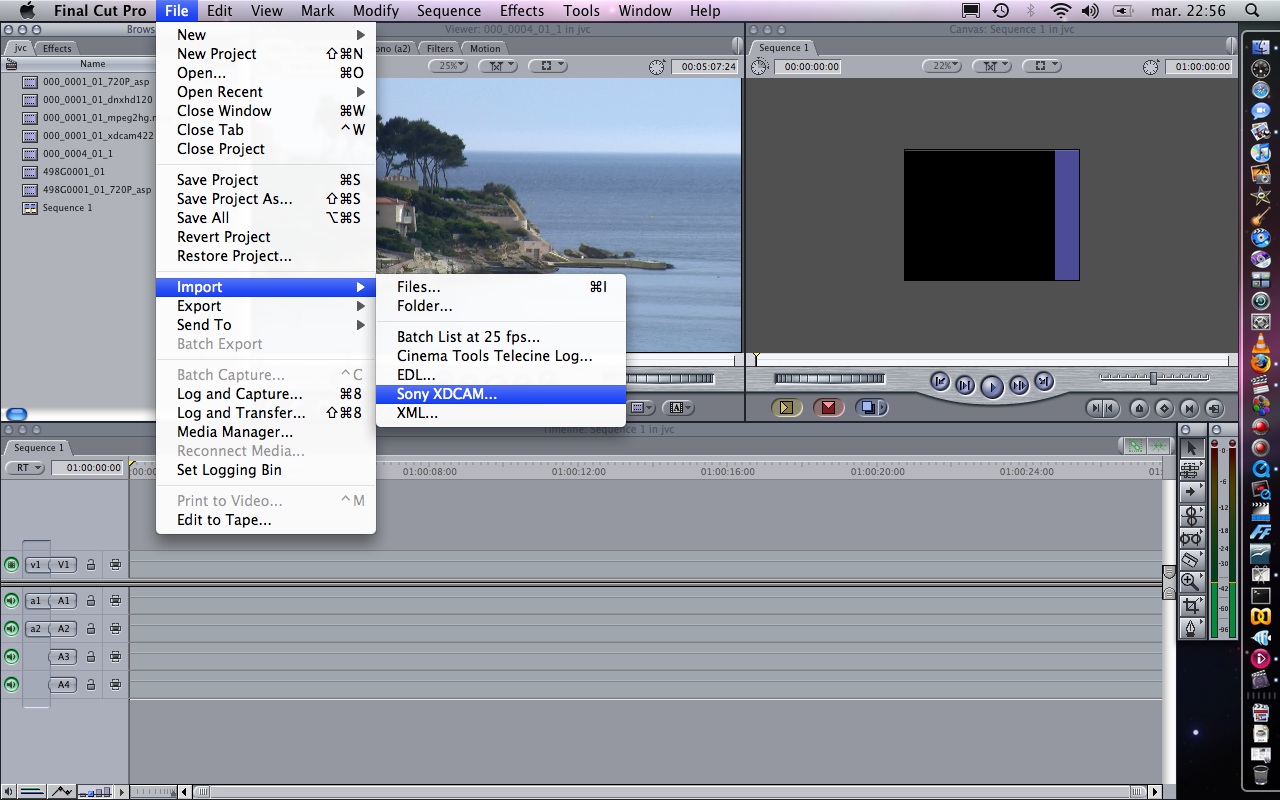Select the Roll edit tool
The width and height of the screenshot is (1280, 800).
coord(1190,515)
